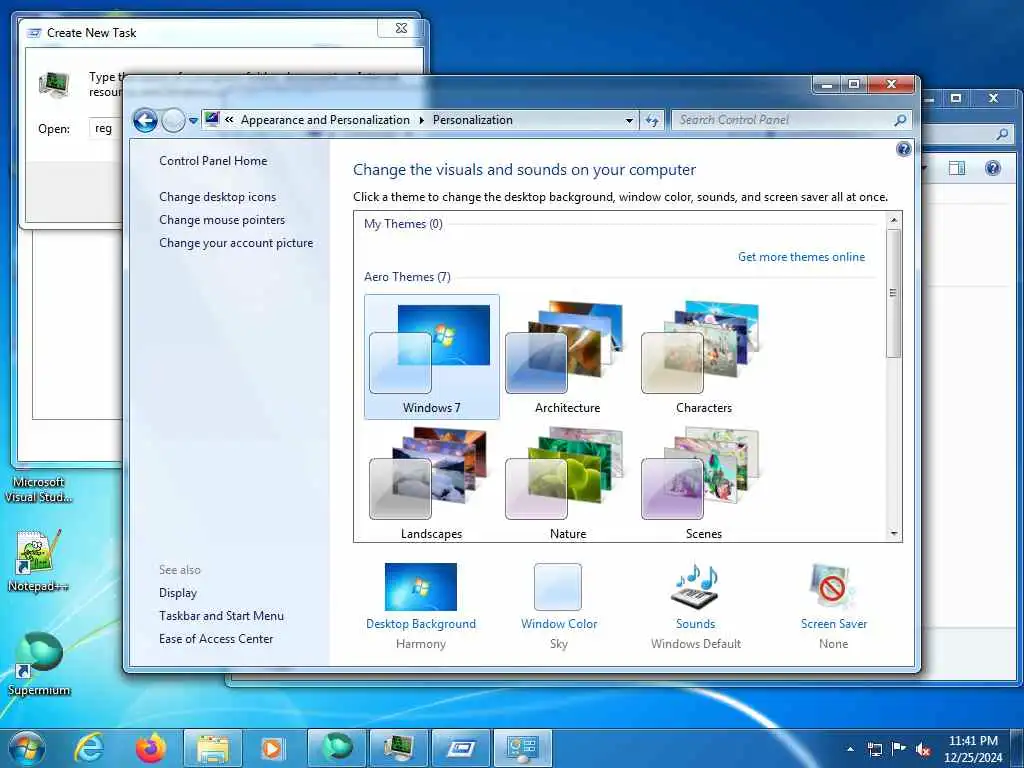Screen dimensions: 1024x768
Task: Open Screen Saver settings icon
Action: click(x=832, y=586)
